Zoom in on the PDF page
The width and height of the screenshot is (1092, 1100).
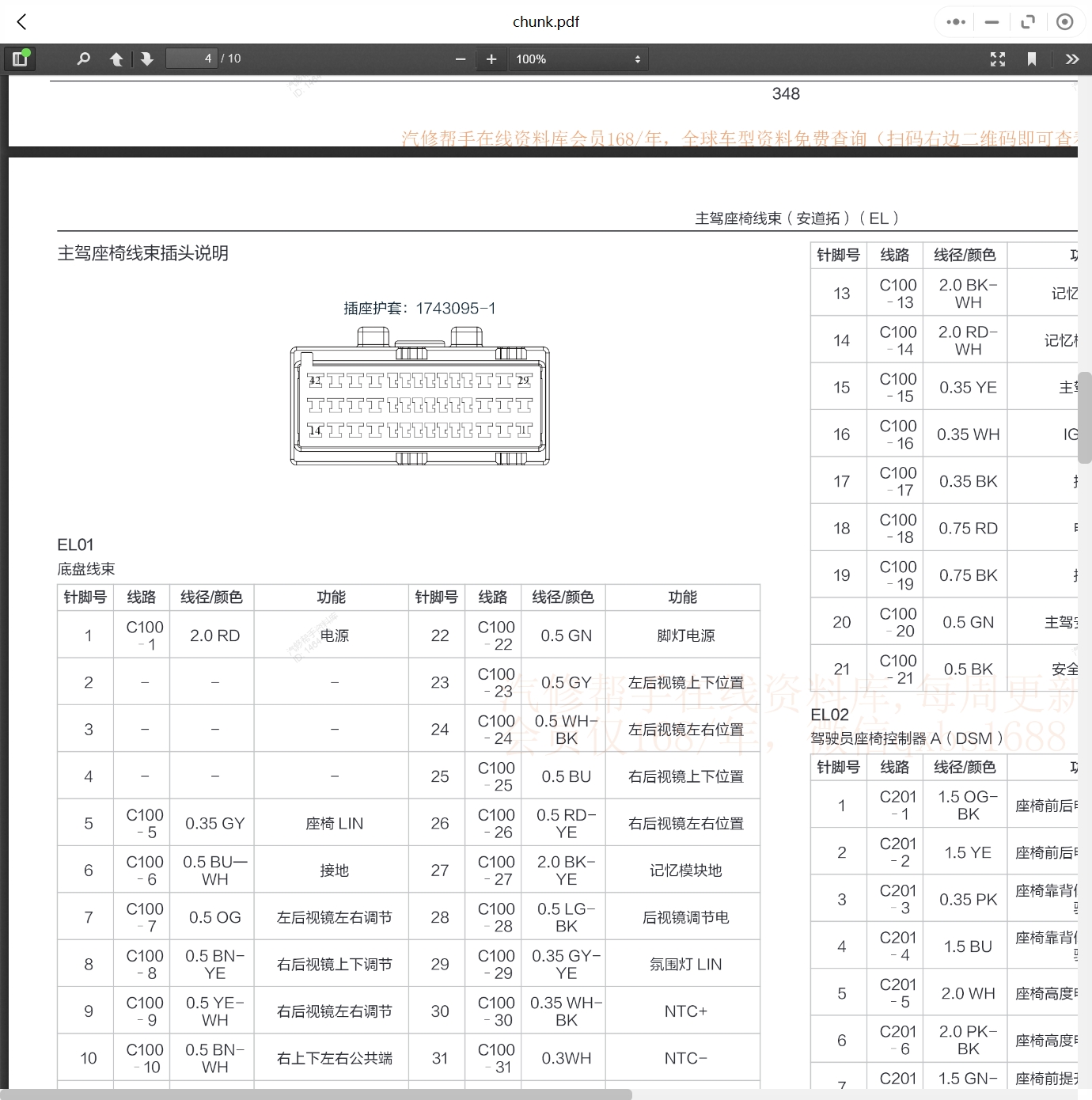coord(491,59)
